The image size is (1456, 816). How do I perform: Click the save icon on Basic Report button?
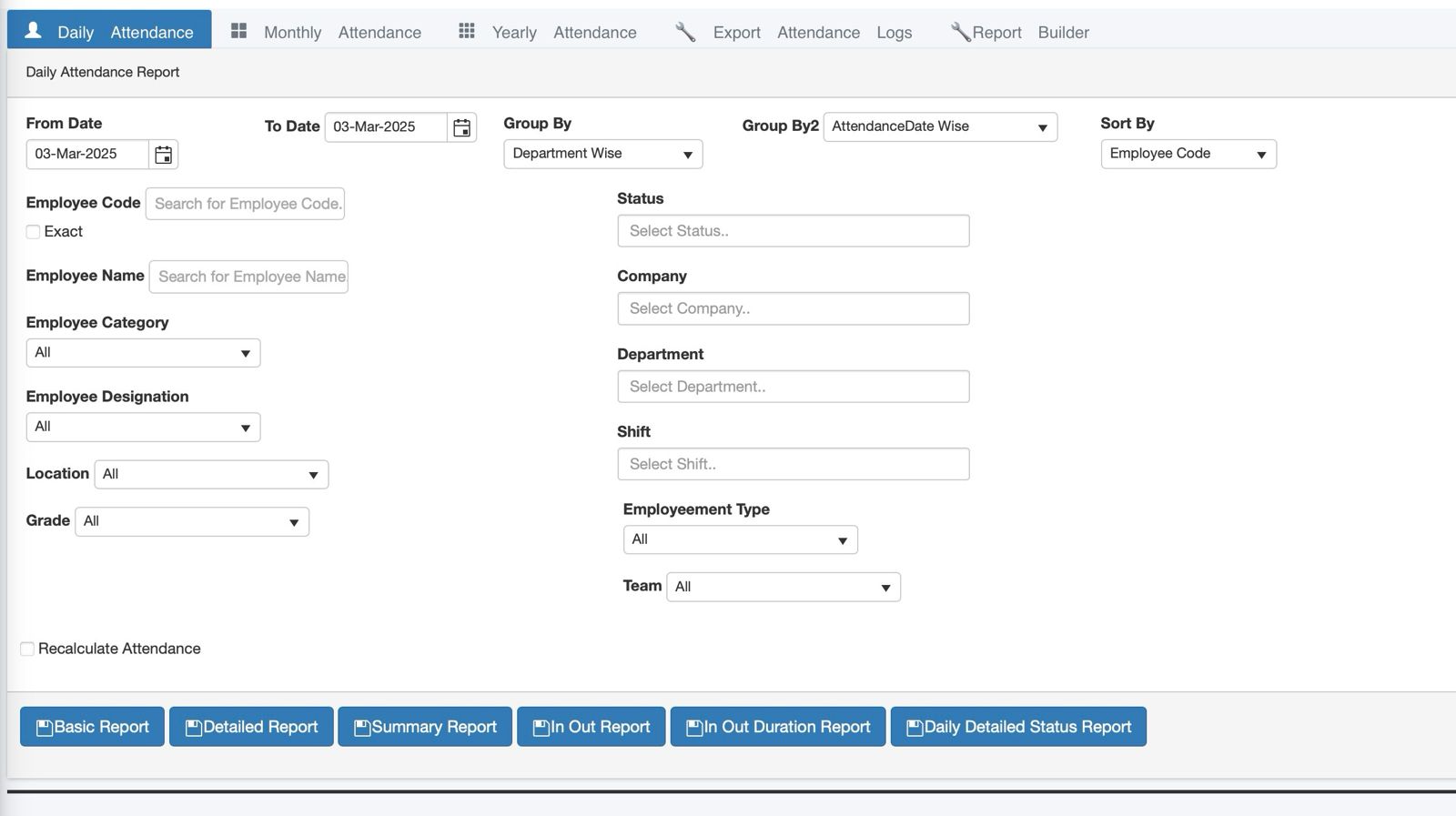pyautogui.click(x=44, y=728)
